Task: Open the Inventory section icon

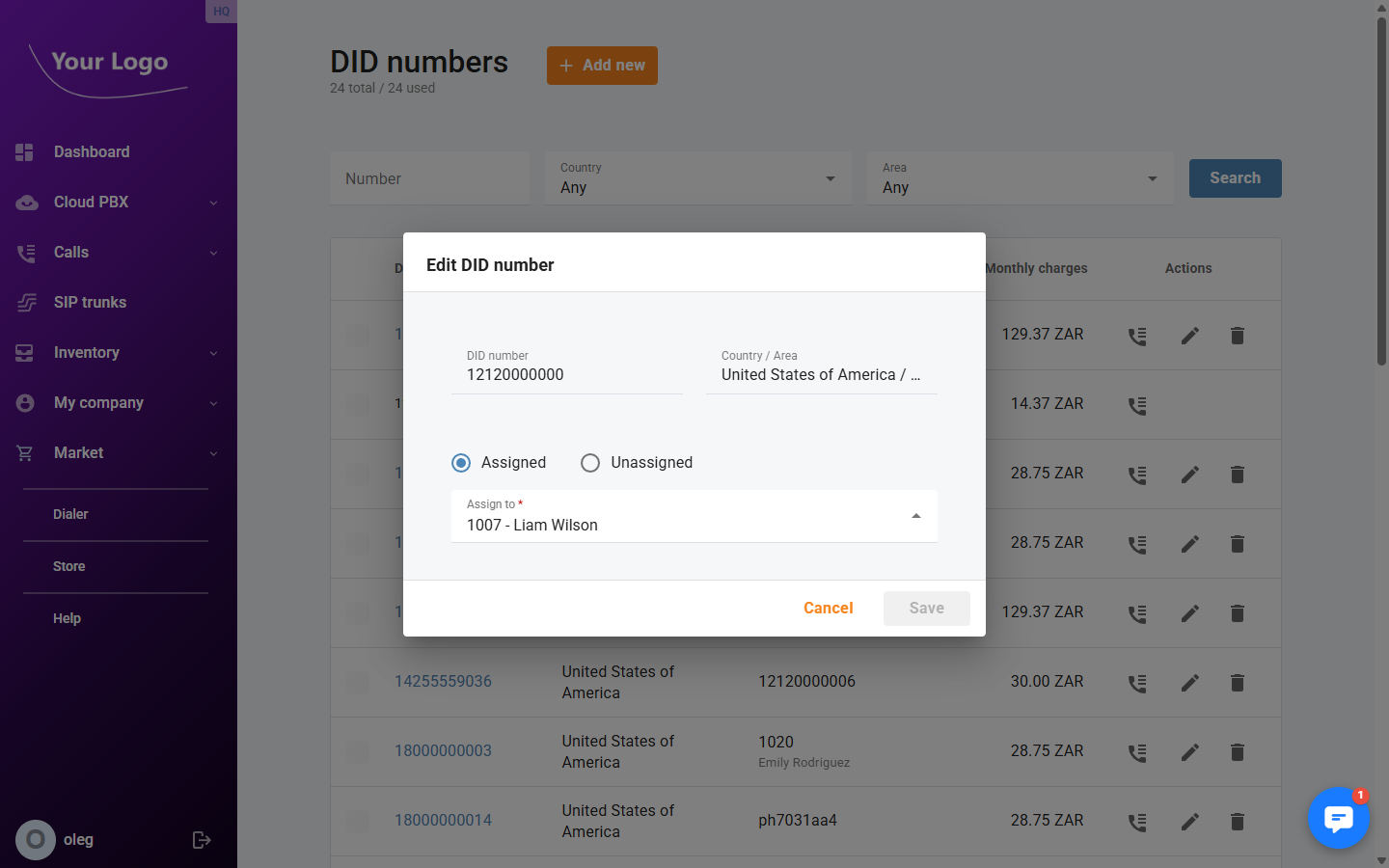Action: (x=26, y=352)
